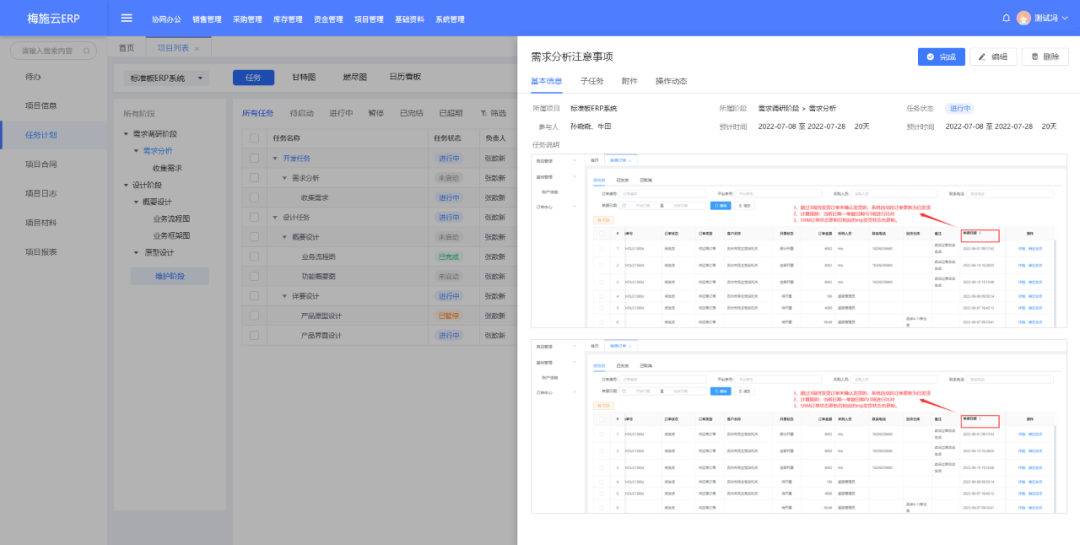
Task: Collapse 概要设计 in the task table
Action: [285, 237]
